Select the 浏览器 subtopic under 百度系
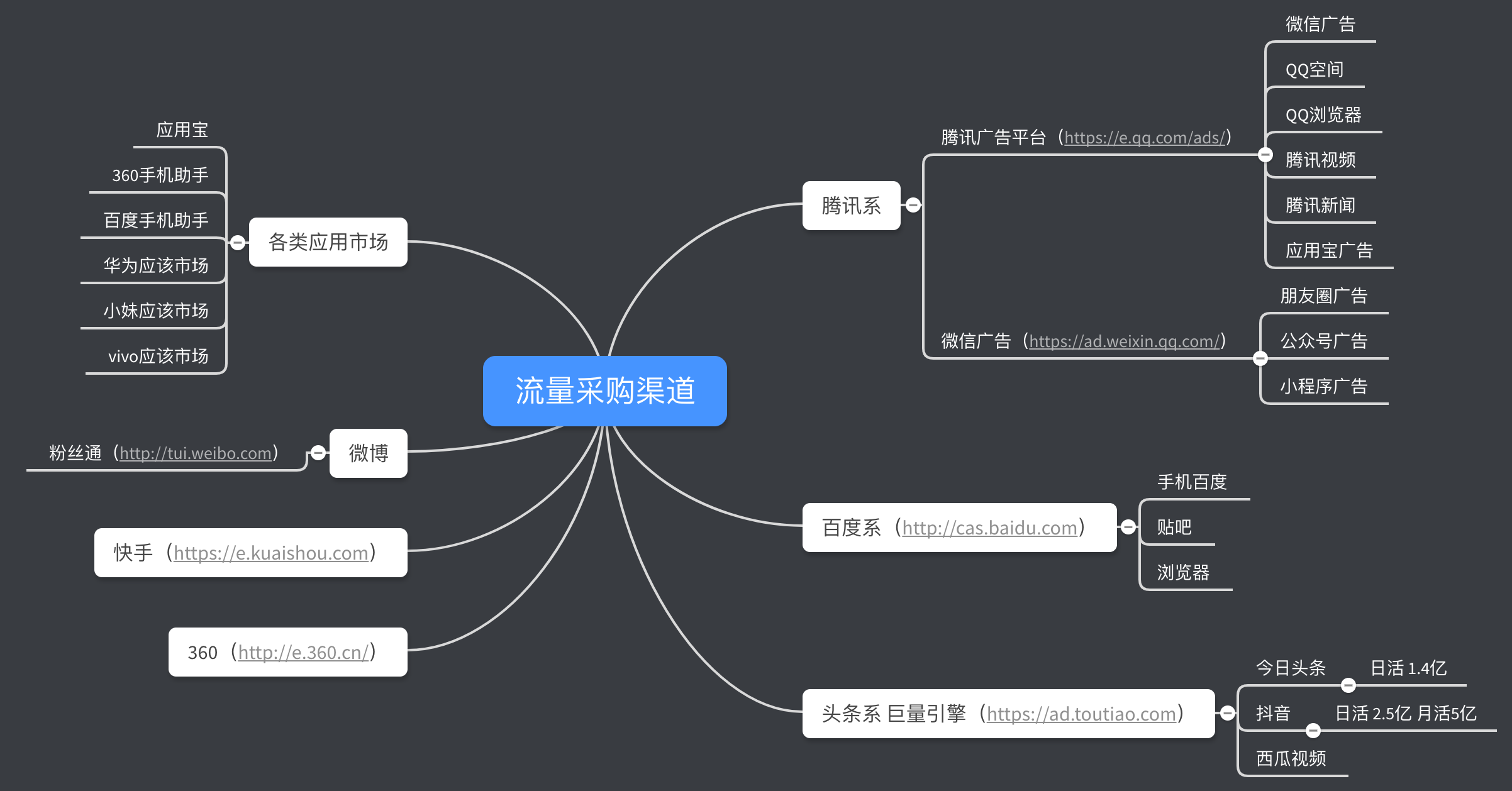The height and width of the screenshot is (791, 1512). click(1184, 573)
